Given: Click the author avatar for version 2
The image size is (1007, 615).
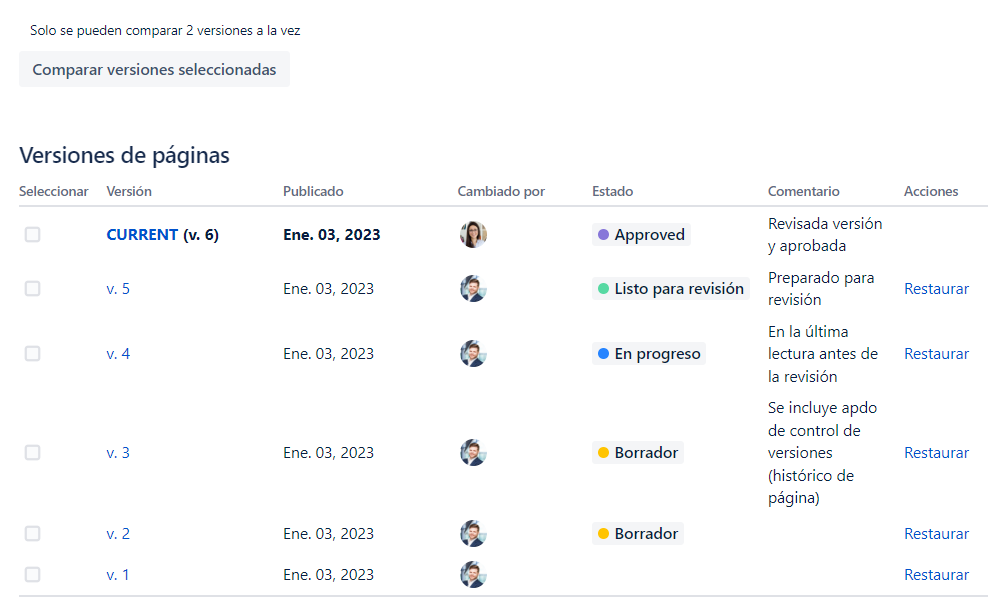Looking at the screenshot, I should [x=473, y=534].
